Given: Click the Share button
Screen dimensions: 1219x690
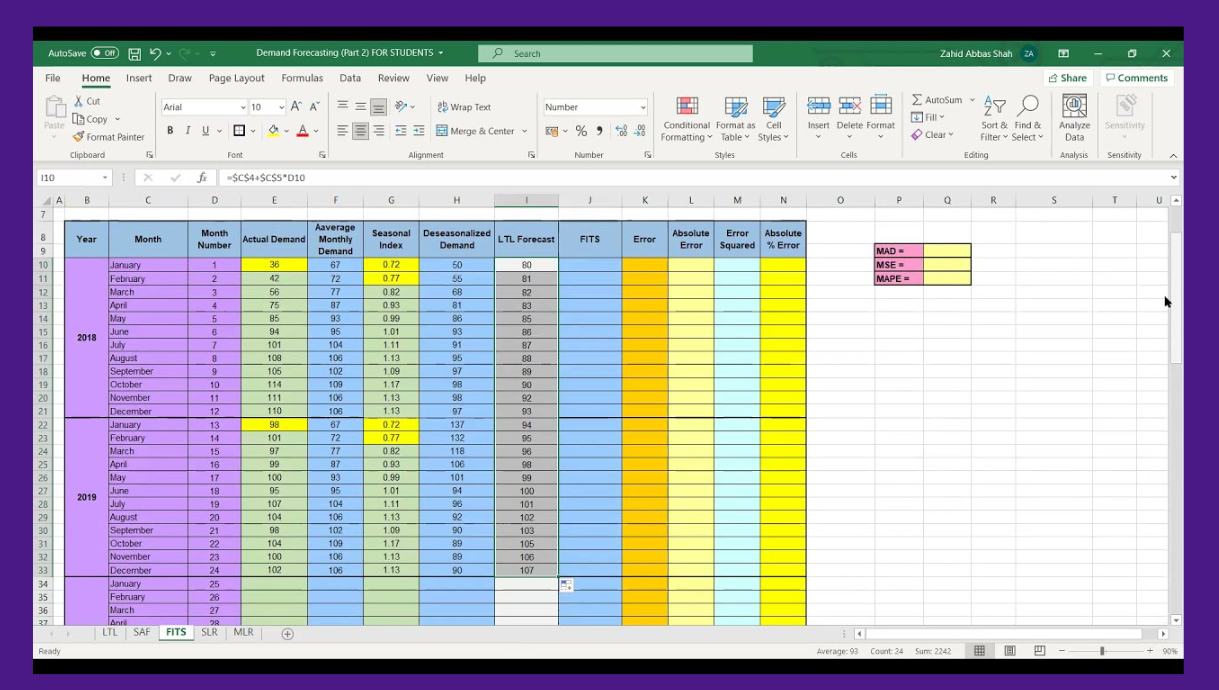Looking at the screenshot, I should tap(1066, 77).
